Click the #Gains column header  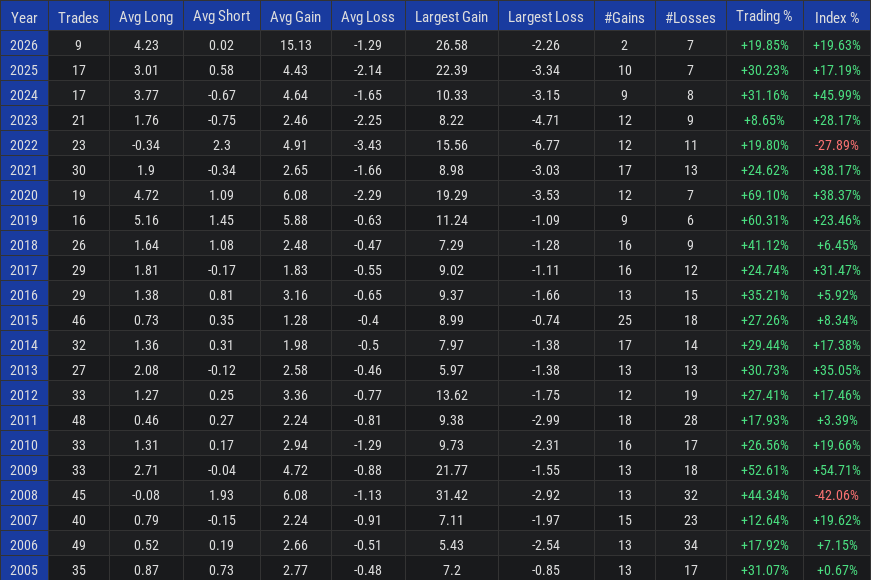tap(624, 17)
